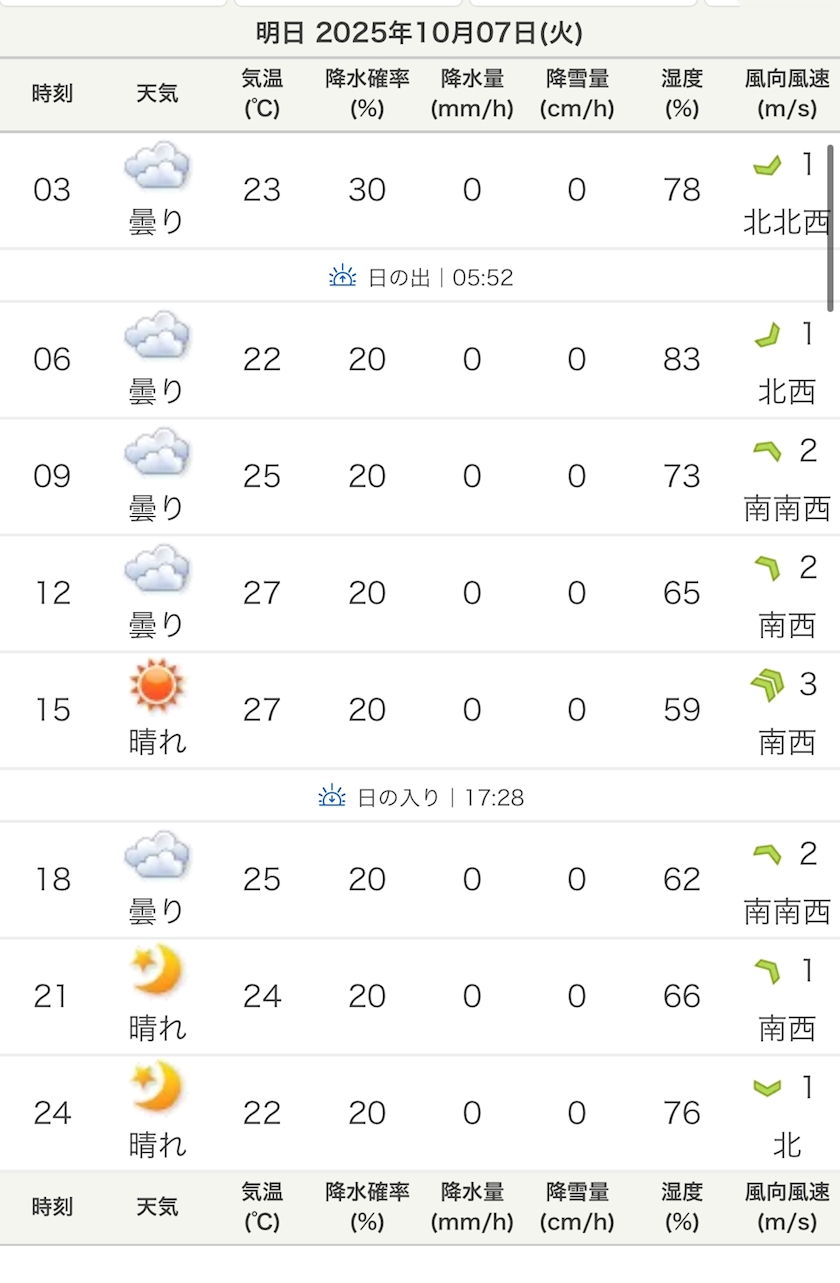
Task: Click the top 風向風速 (m/s) column header
Action: coord(787,94)
